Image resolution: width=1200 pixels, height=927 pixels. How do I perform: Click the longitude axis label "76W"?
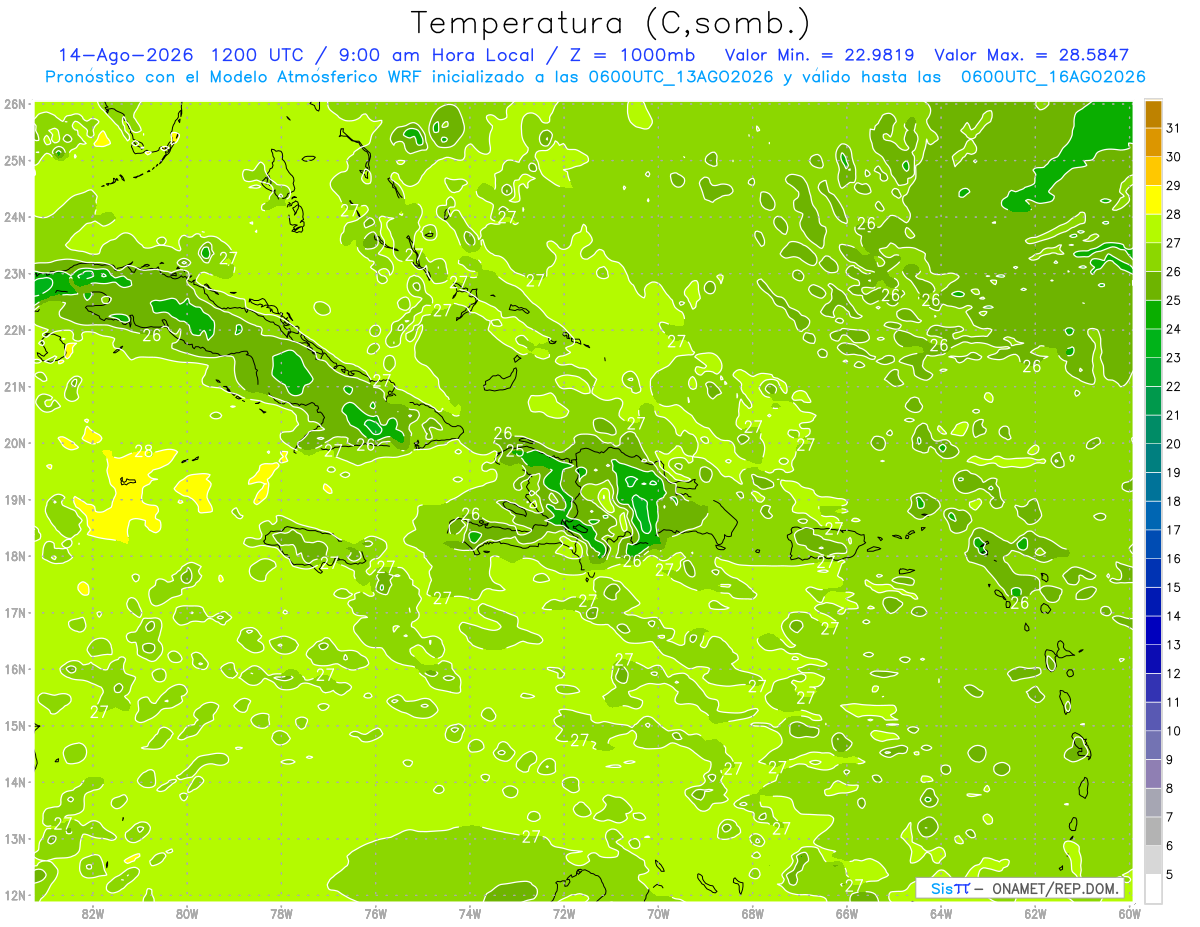tap(375, 913)
